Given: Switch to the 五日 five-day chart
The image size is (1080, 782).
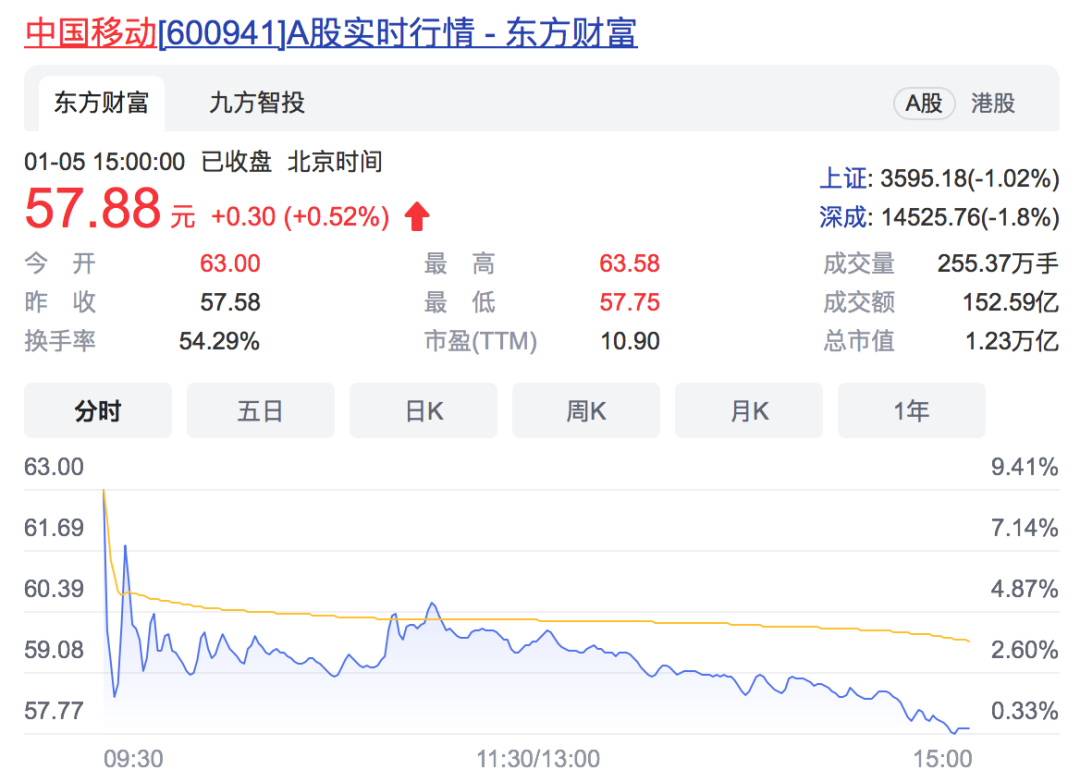Looking at the screenshot, I should click(260, 410).
